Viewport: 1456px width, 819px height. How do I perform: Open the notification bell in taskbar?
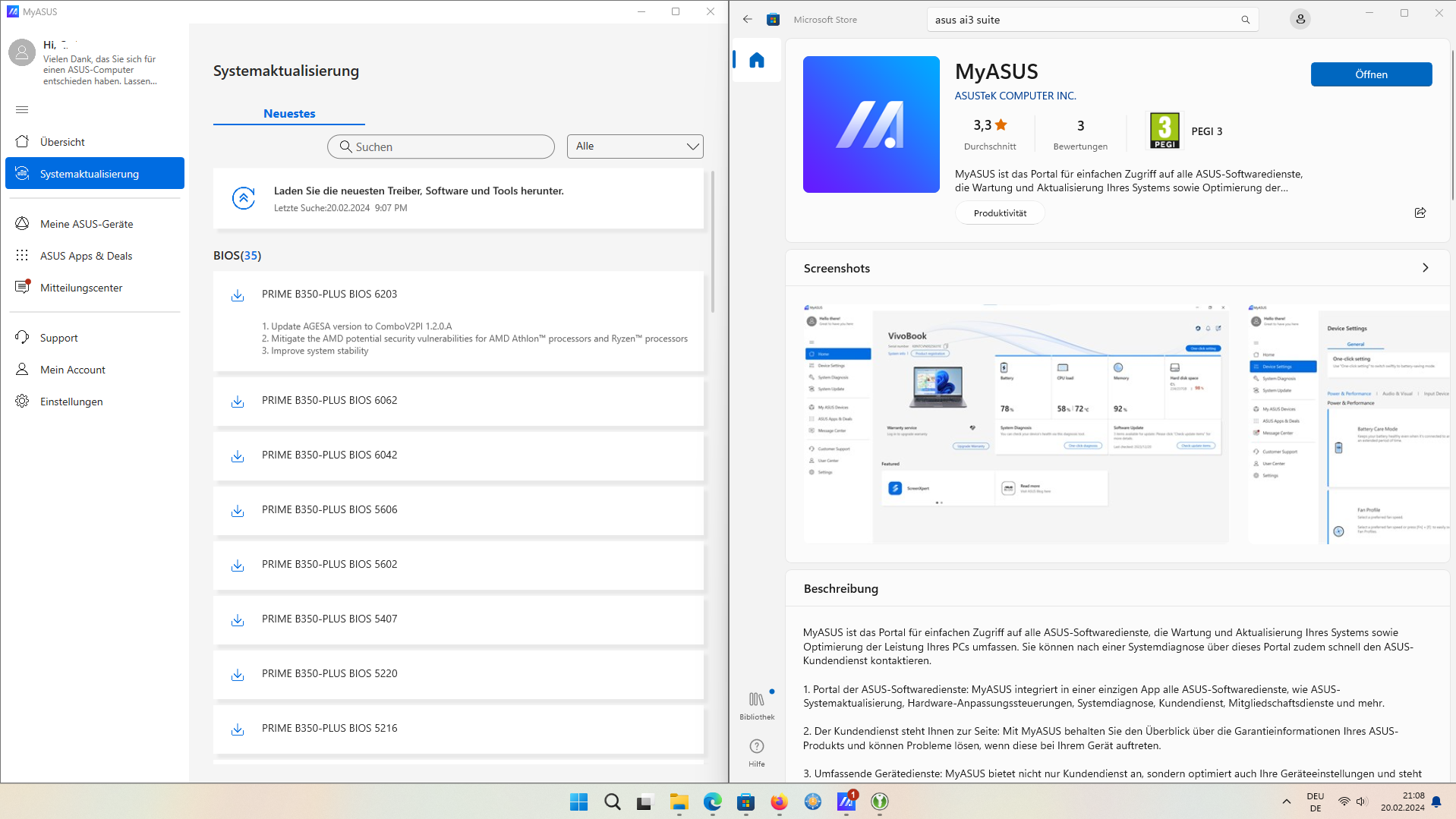pos(1436,802)
